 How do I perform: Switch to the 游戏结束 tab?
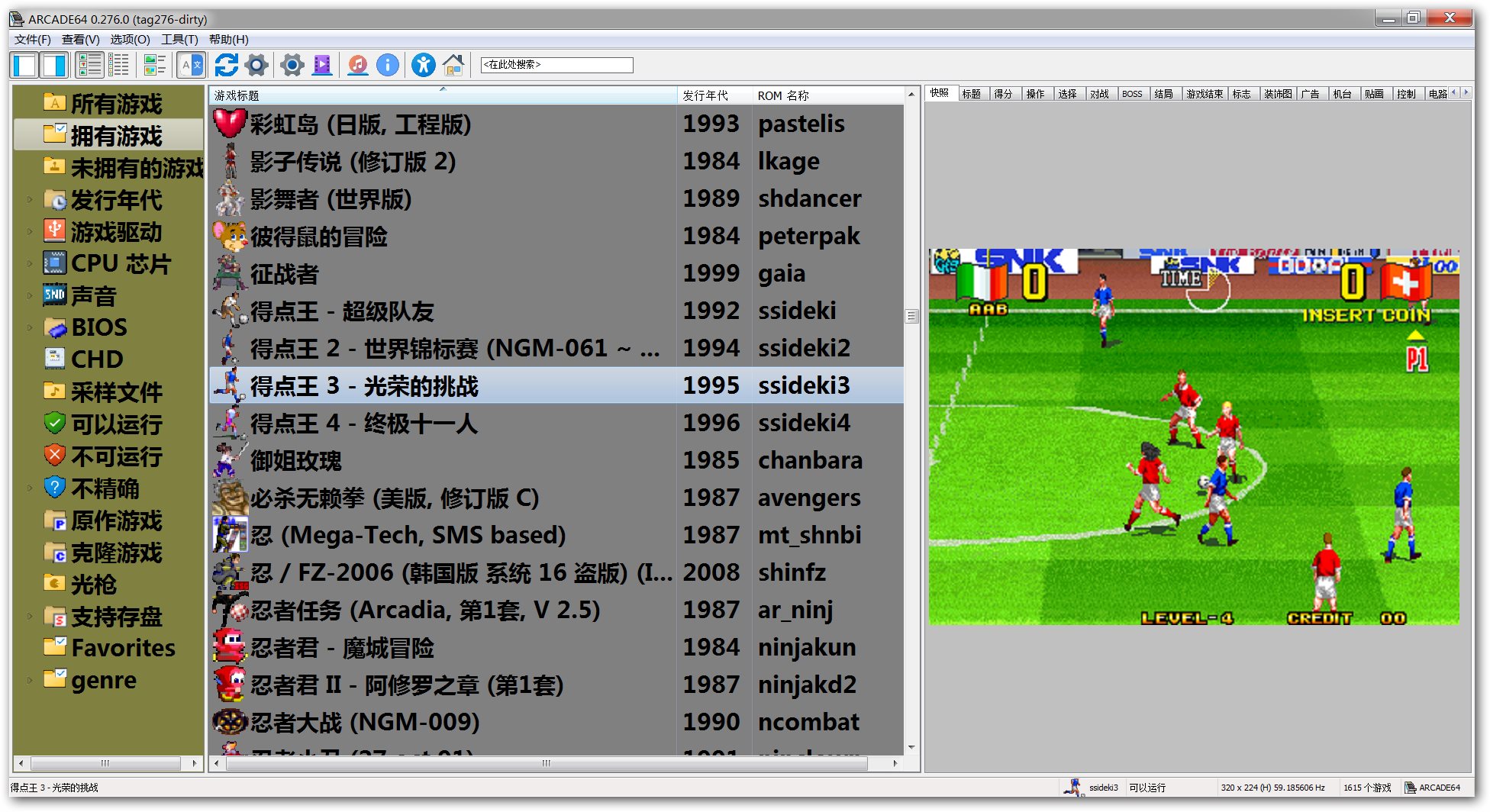[x=1205, y=94]
